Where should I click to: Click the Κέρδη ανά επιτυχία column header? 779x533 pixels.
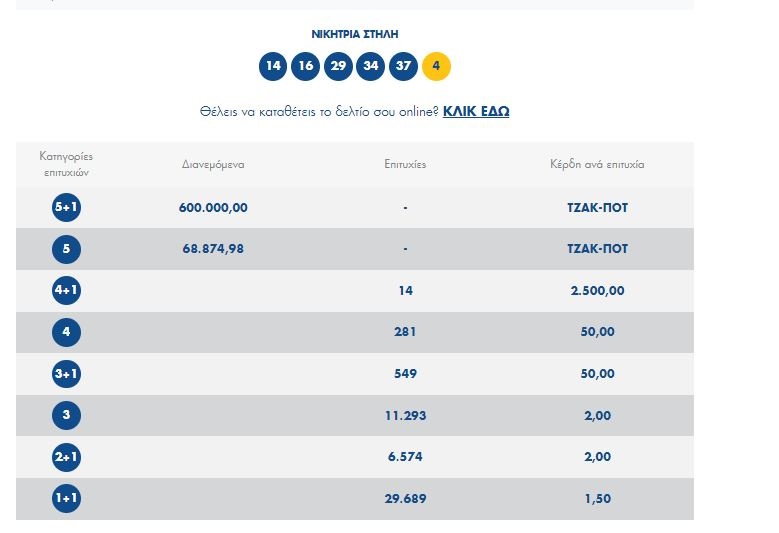coord(596,164)
